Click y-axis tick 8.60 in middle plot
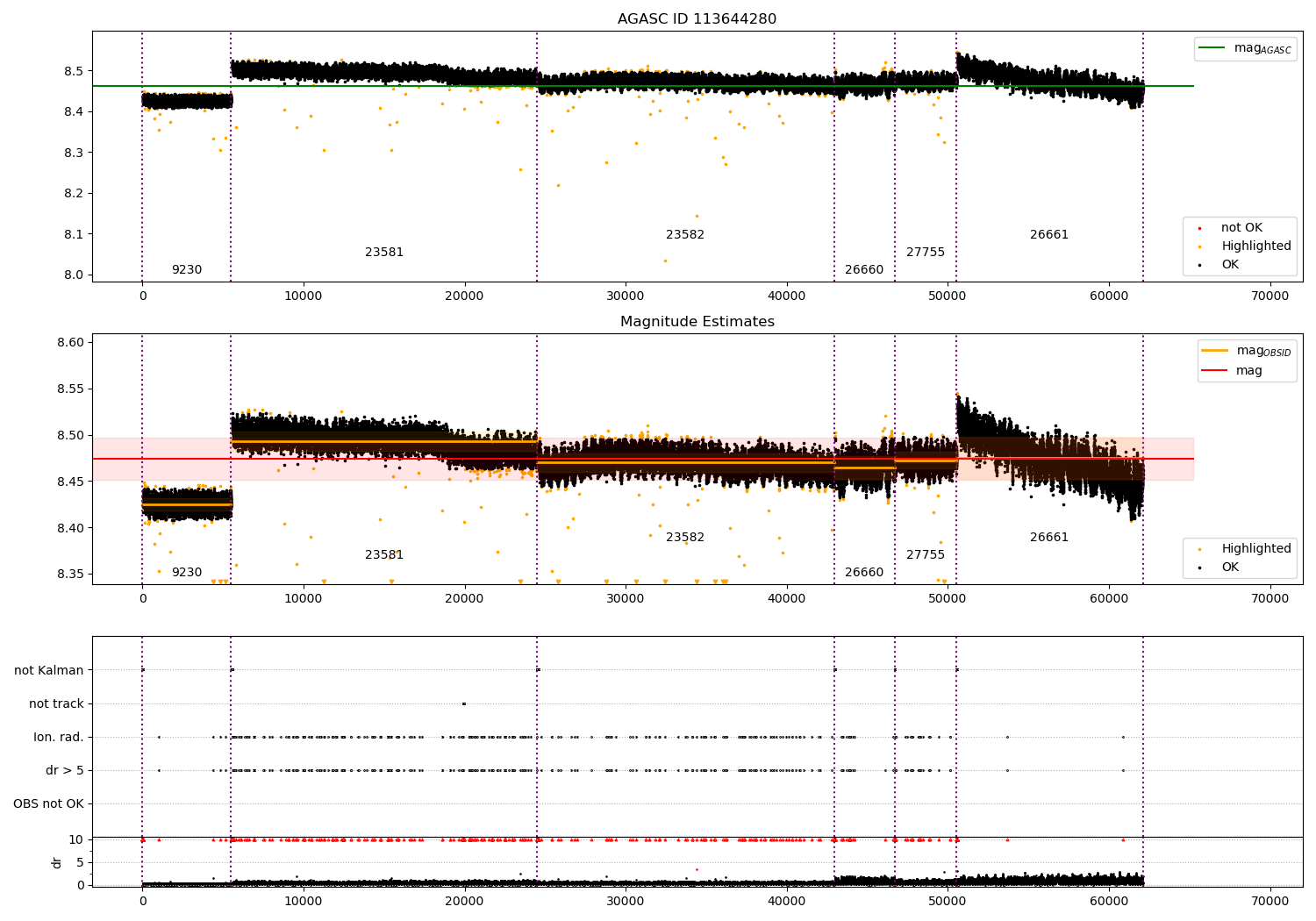The image size is (1316, 921). 70,343
